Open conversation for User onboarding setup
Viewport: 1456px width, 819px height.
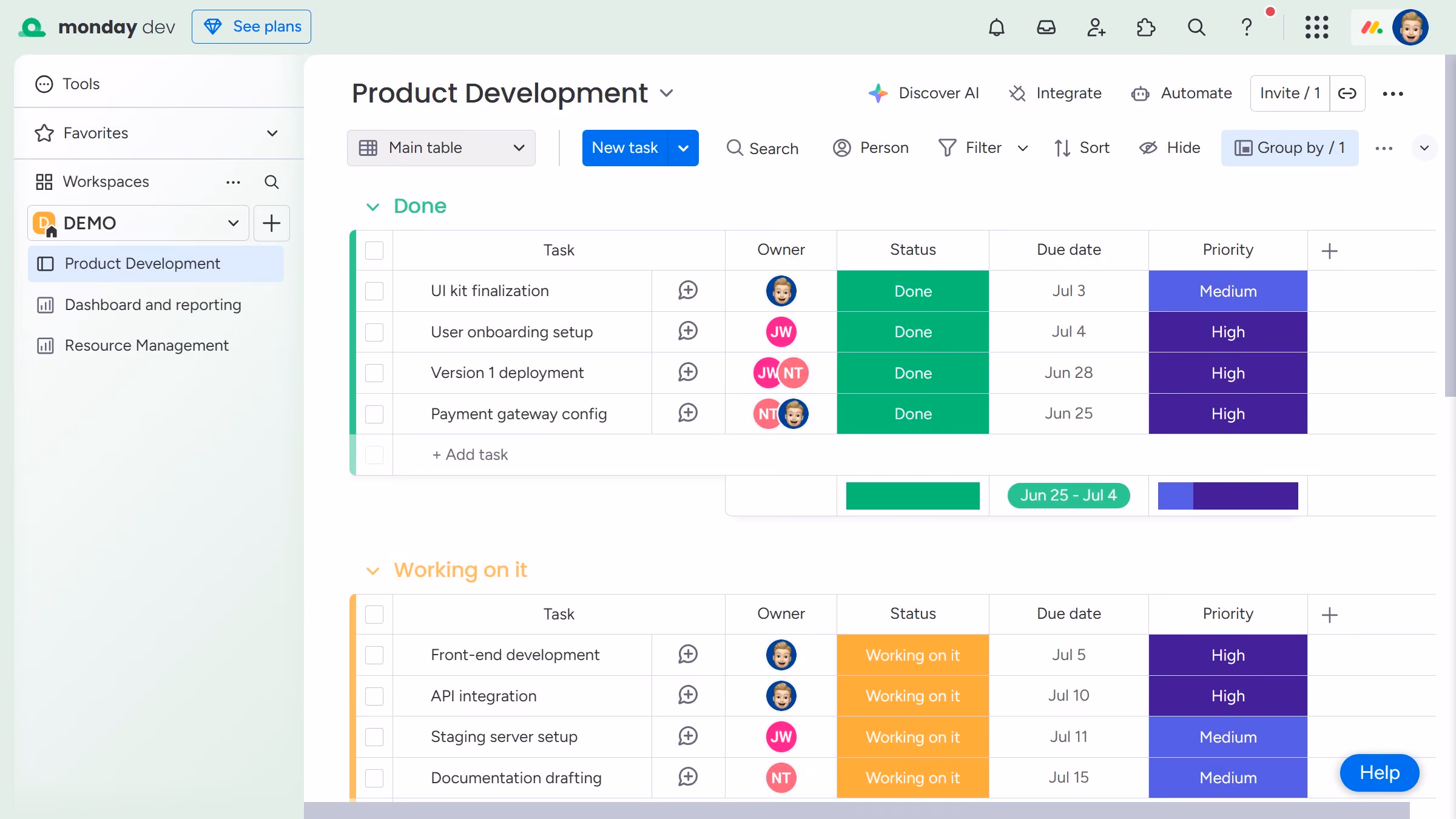pos(688,331)
